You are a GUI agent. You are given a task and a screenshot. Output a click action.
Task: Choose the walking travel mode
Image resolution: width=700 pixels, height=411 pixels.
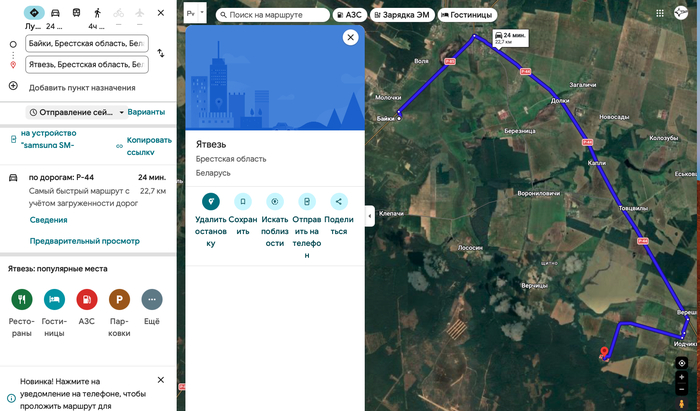click(97, 13)
